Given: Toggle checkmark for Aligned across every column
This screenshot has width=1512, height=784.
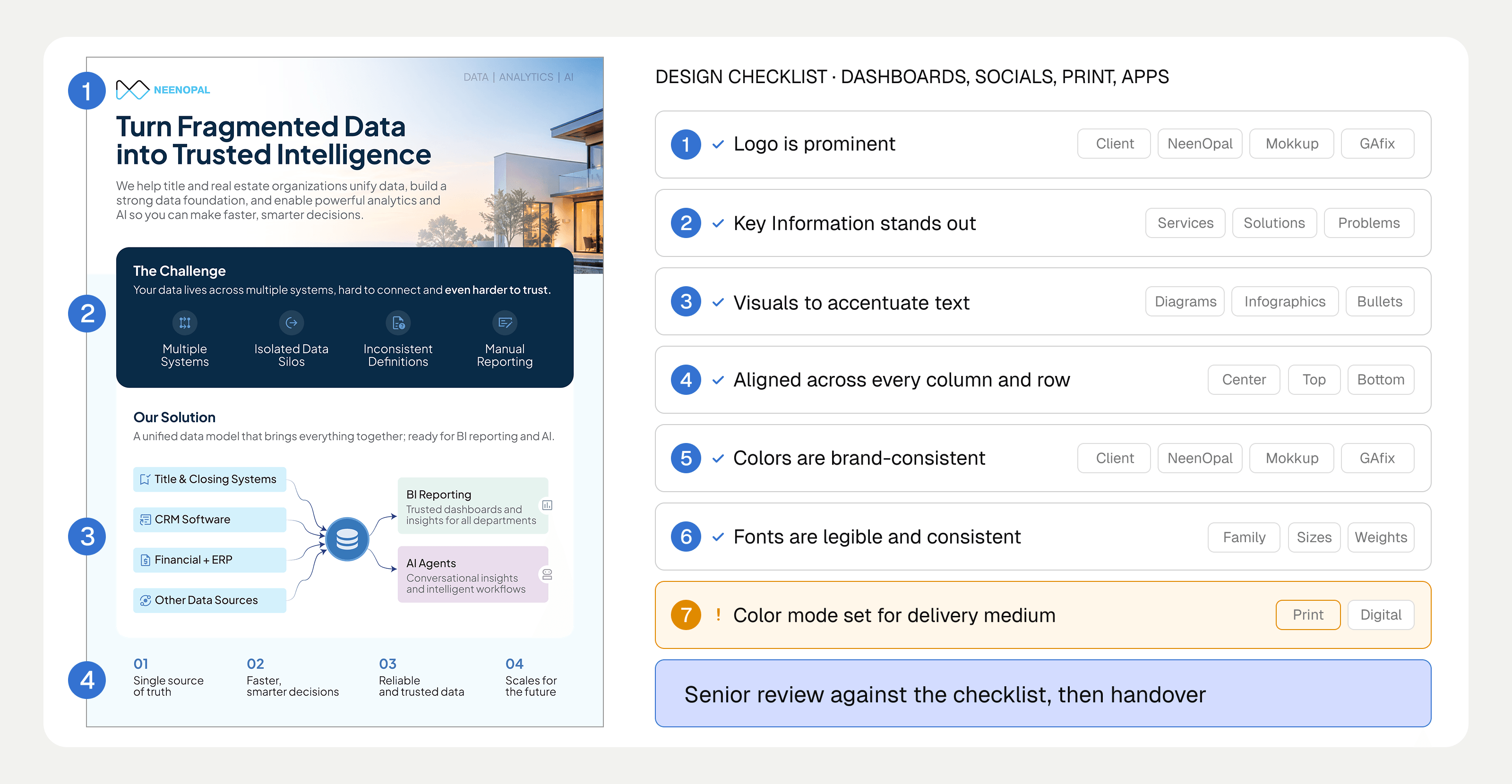Looking at the screenshot, I should pyautogui.click(x=718, y=380).
